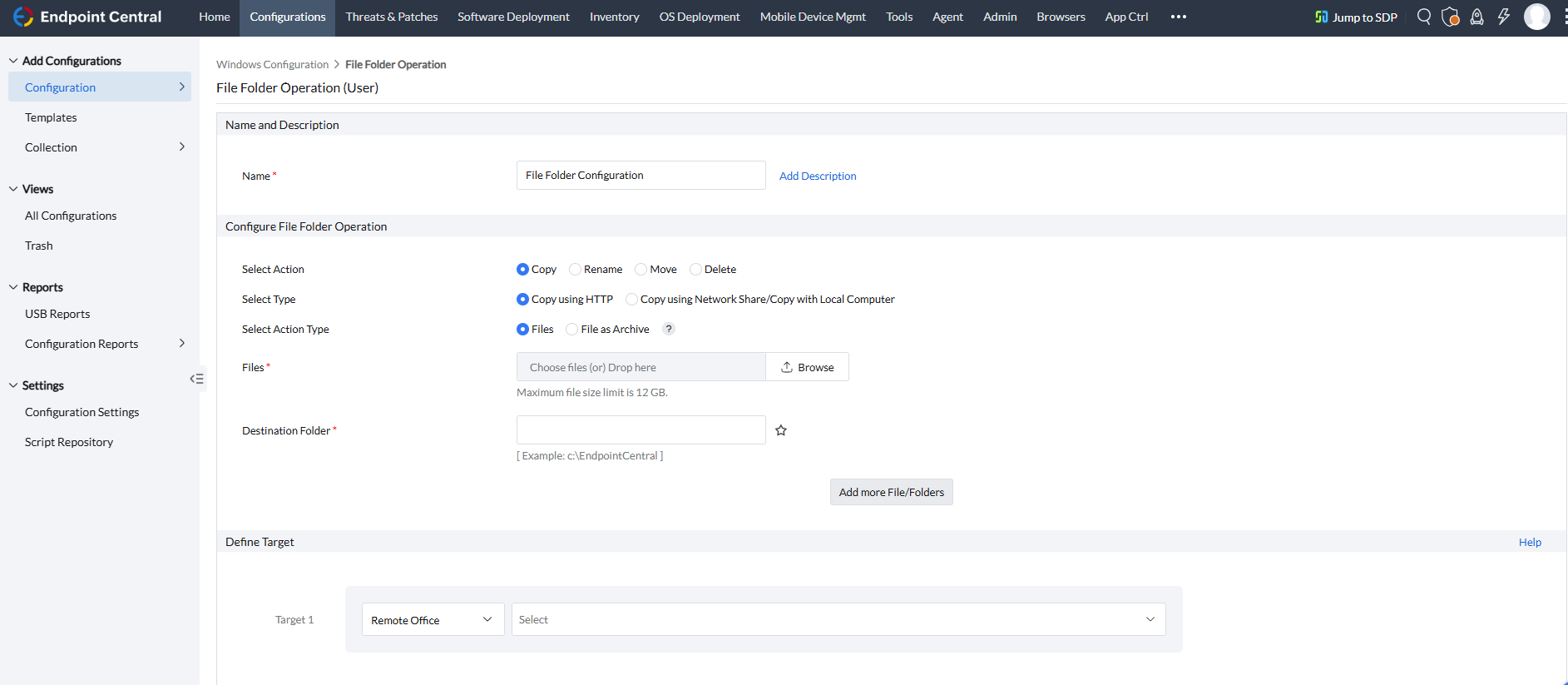Open search with the magnifier icon
Viewport: 1568px width, 685px height.
(x=1424, y=17)
